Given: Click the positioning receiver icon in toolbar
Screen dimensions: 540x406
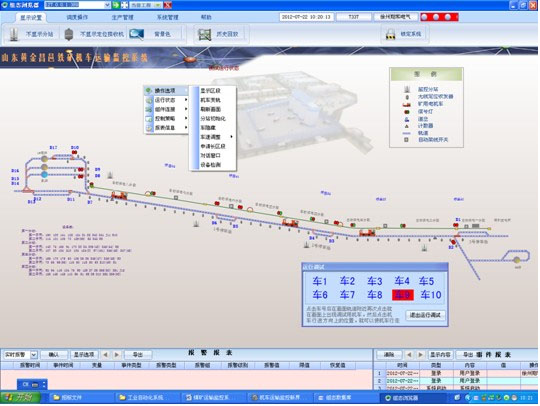Looking at the screenshot, I should [69, 34].
